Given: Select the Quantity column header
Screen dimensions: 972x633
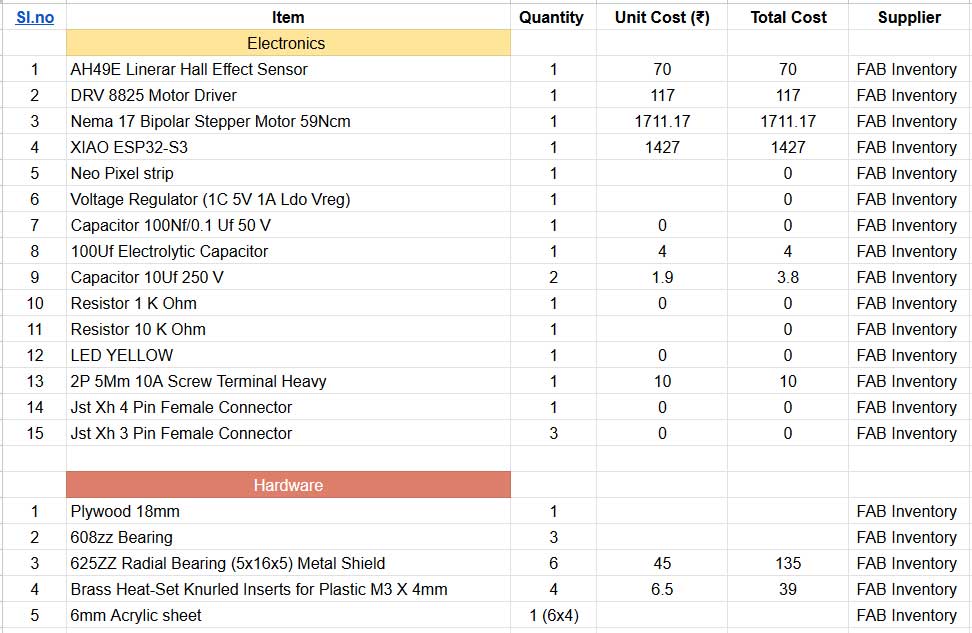Looking at the screenshot, I should point(551,17).
